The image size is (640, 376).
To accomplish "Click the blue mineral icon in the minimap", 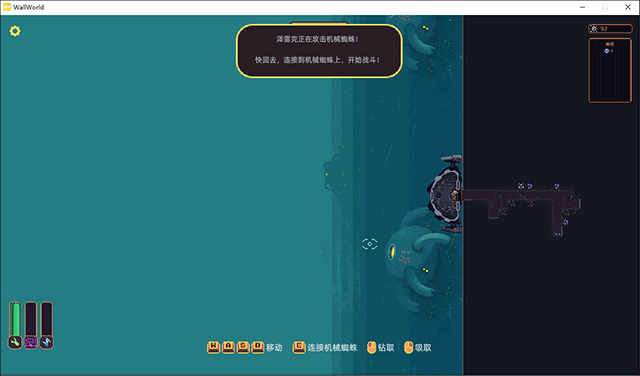I will click(607, 51).
